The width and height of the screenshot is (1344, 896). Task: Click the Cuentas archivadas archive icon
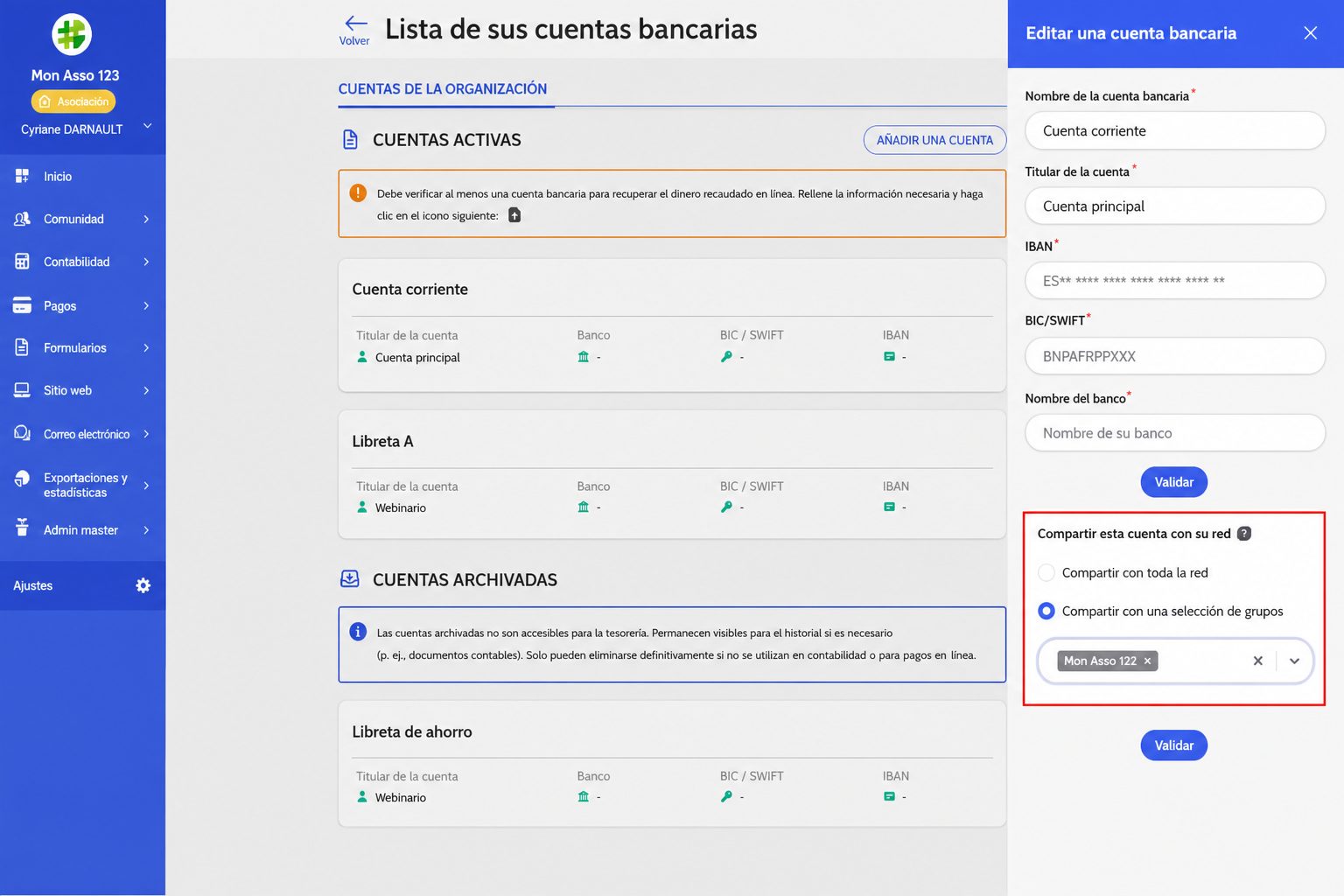(x=350, y=578)
